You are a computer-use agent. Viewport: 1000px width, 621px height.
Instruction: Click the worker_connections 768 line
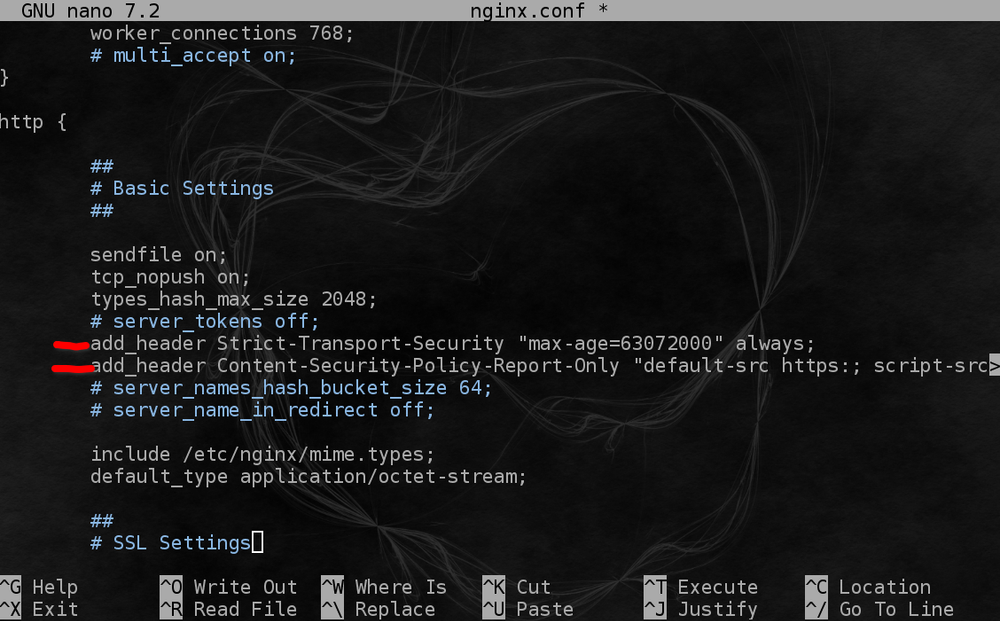[x=221, y=33]
